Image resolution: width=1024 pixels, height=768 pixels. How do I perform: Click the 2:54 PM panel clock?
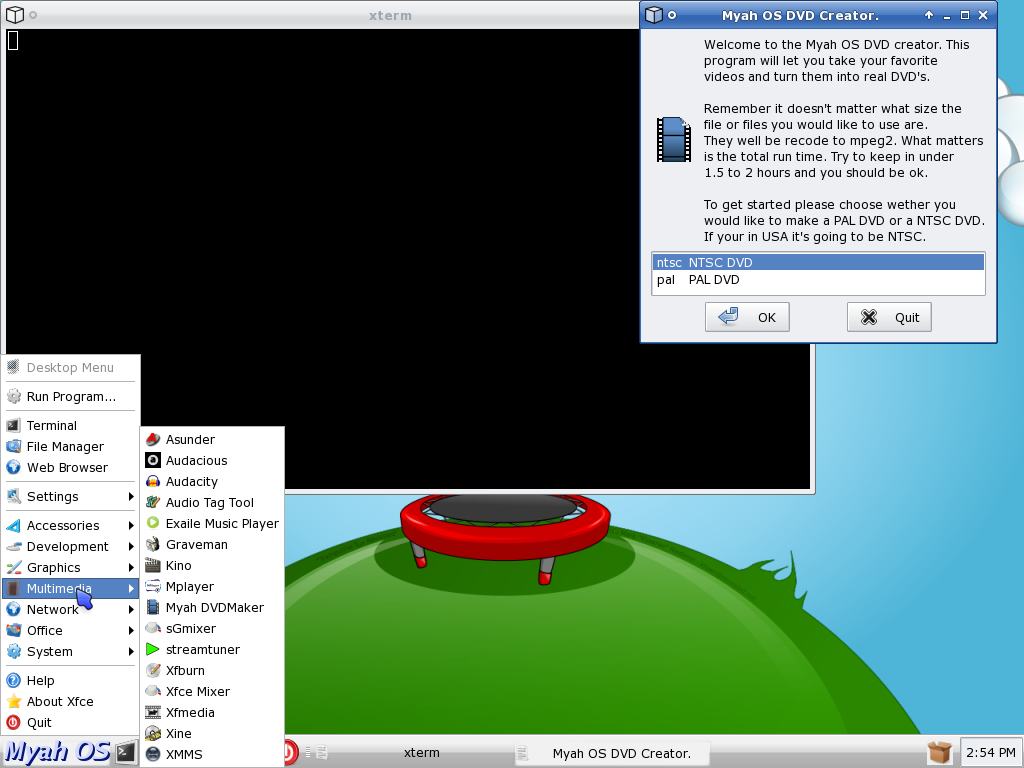(x=990, y=752)
